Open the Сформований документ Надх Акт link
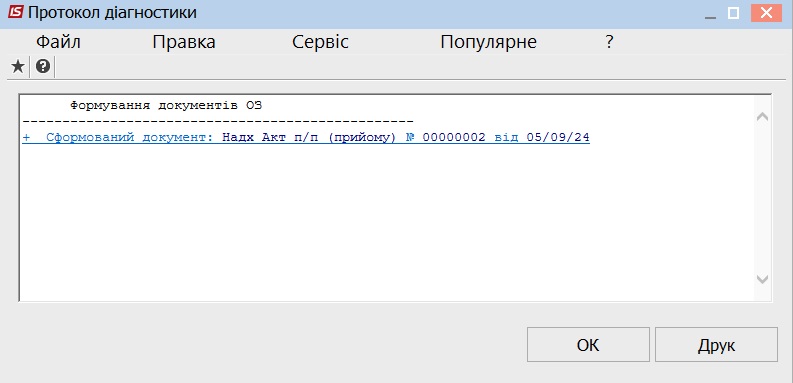Screen dimensions: 793x383 pyautogui.click(x=306, y=138)
